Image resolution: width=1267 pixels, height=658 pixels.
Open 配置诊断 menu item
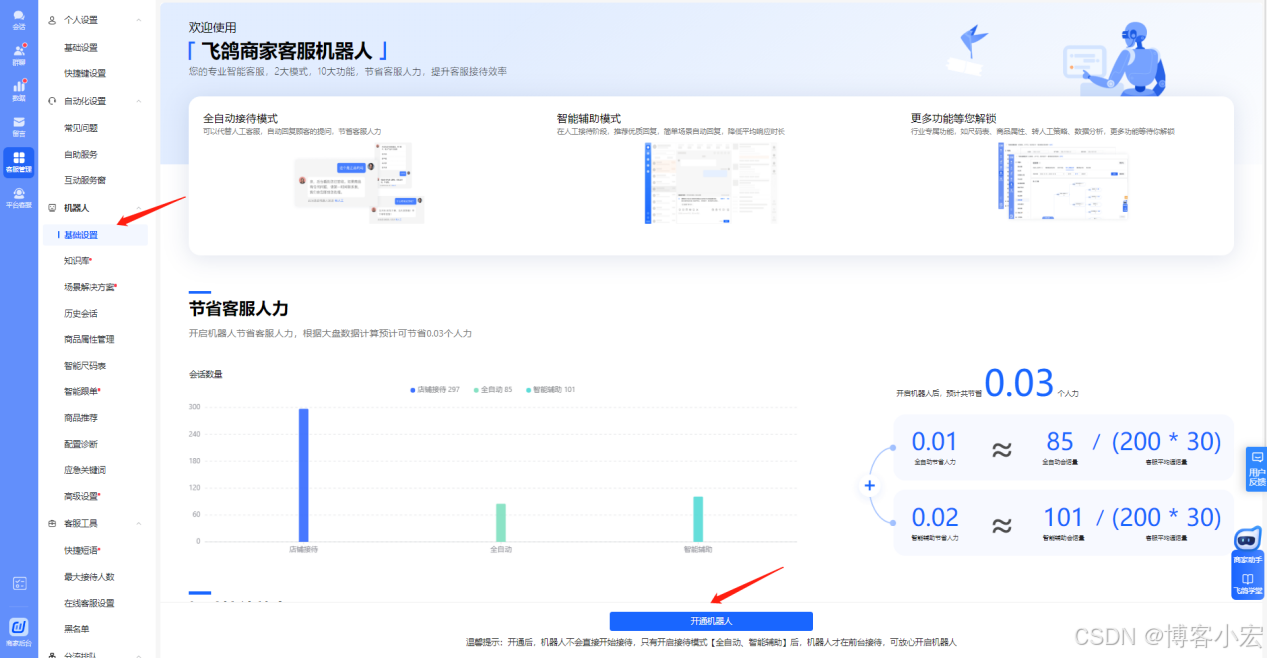81,444
